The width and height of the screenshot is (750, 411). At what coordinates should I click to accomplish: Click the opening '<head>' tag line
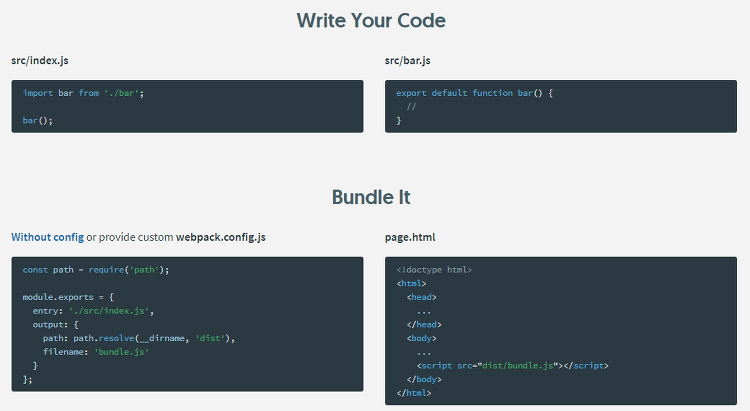(x=421, y=297)
